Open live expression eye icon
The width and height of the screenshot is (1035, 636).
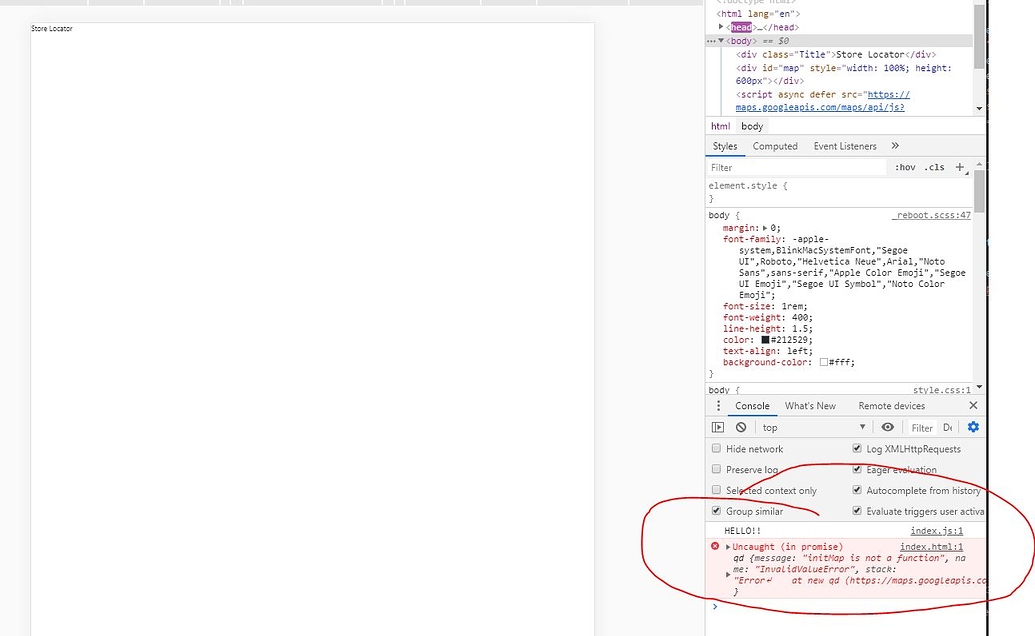(x=888, y=427)
